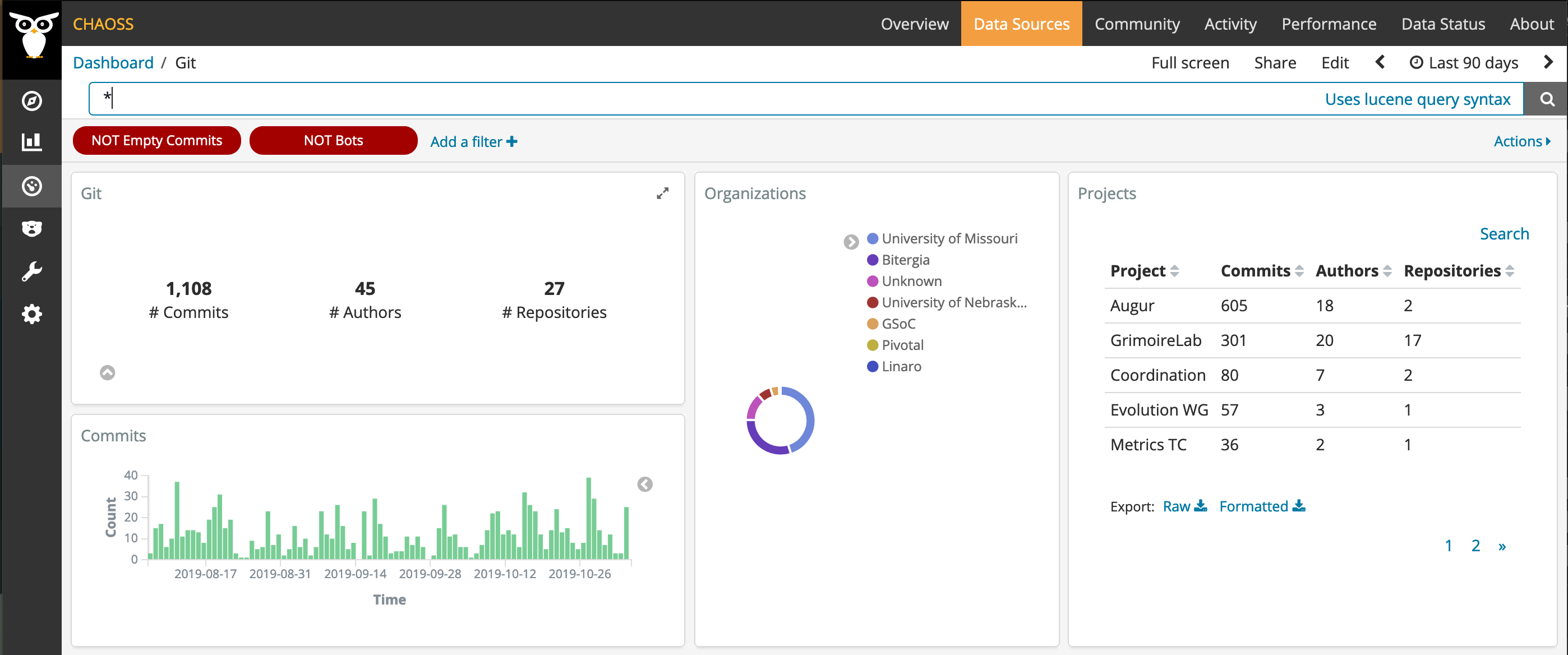Viewport: 1568px width, 655px height.
Task: Go to page 2 of Projects
Action: (1475, 546)
